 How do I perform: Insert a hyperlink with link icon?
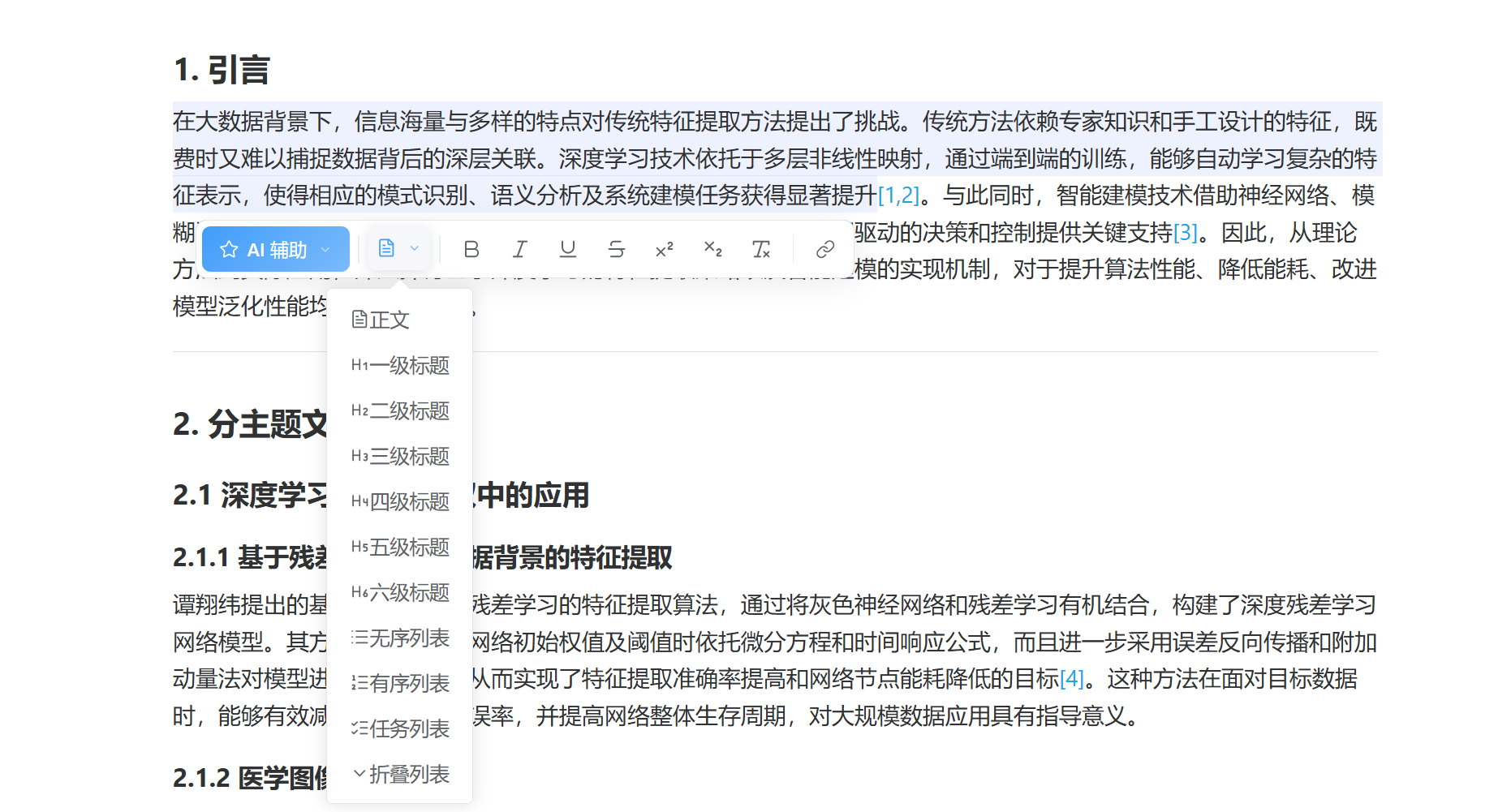(x=824, y=249)
